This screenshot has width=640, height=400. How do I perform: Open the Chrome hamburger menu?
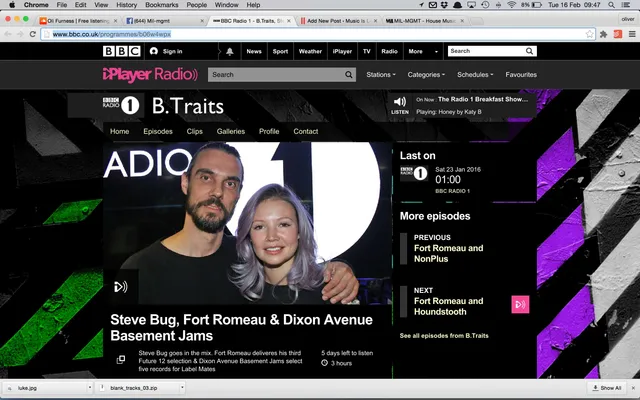point(632,34)
